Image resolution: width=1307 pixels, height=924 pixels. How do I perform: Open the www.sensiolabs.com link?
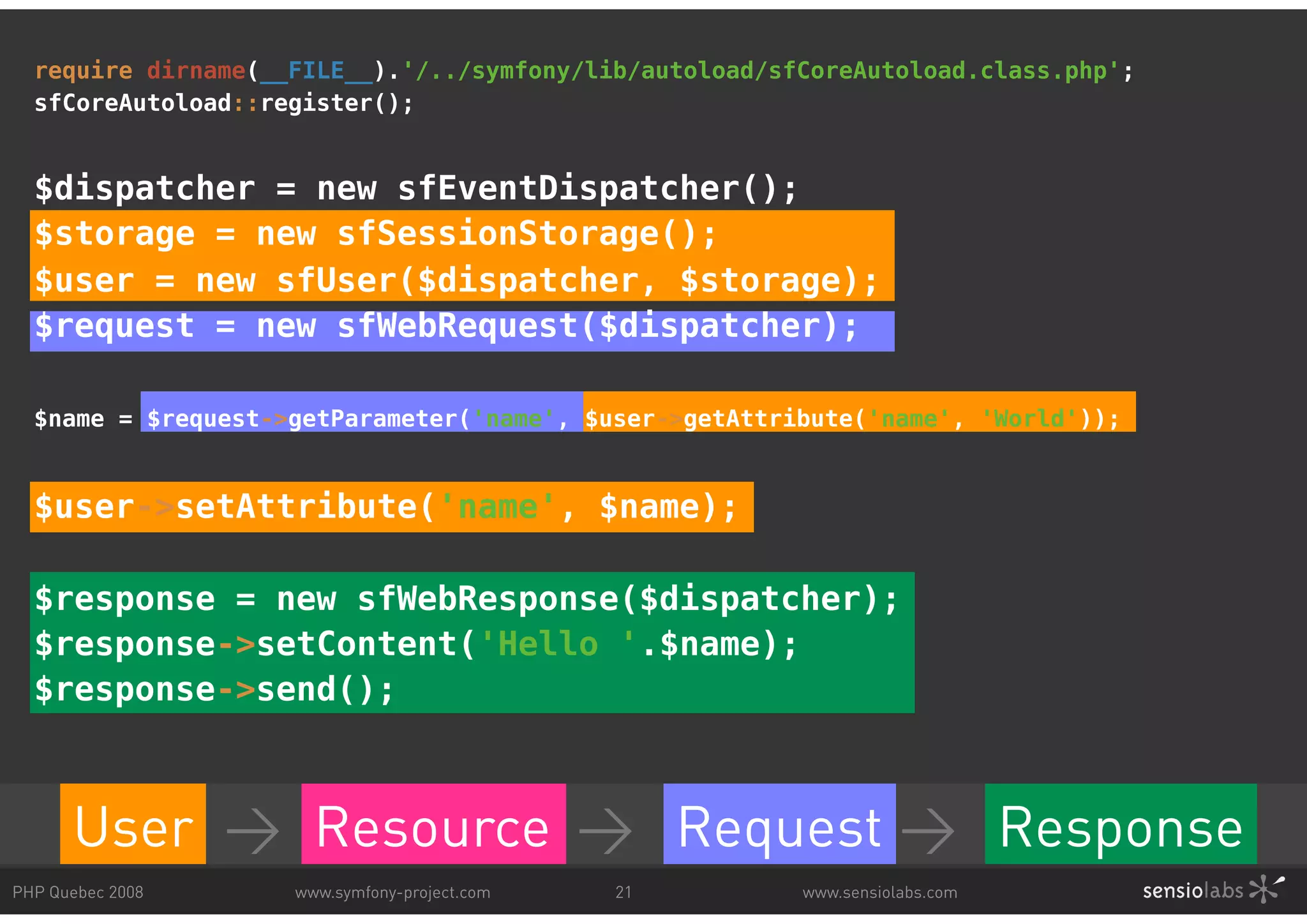point(879,892)
